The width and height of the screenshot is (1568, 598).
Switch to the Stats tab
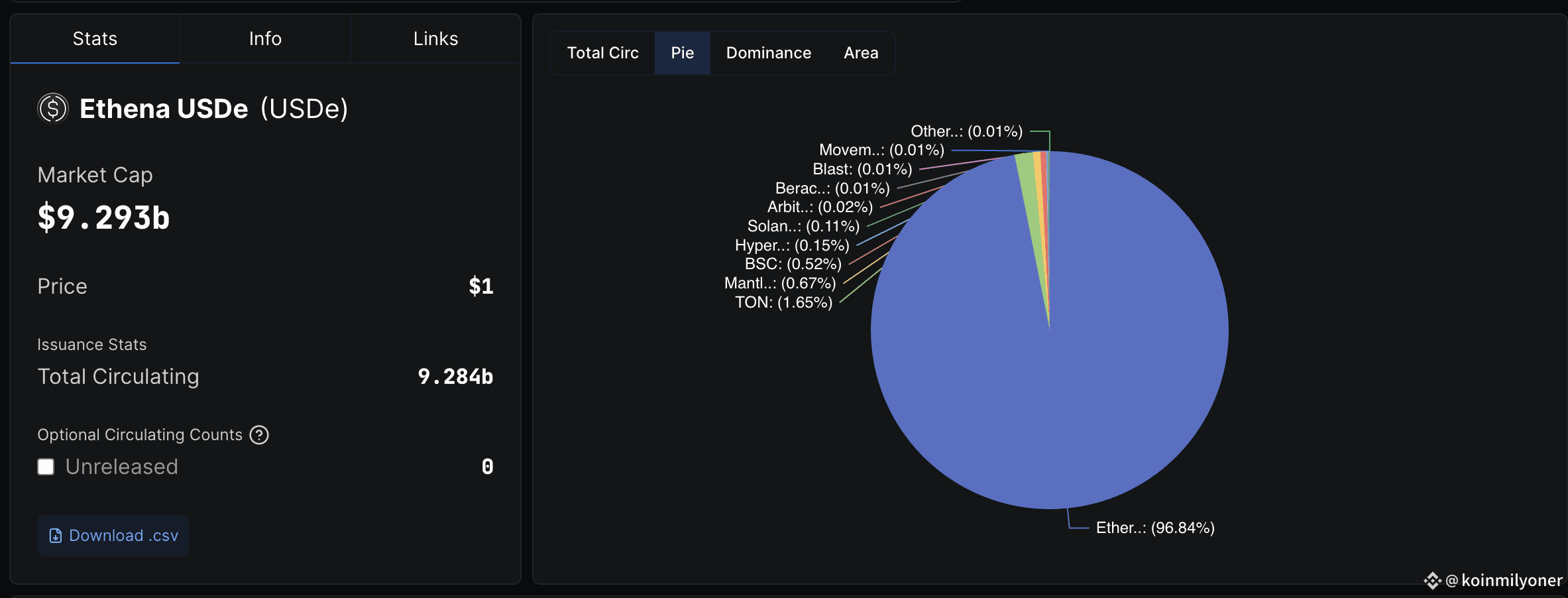pos(95,38)
